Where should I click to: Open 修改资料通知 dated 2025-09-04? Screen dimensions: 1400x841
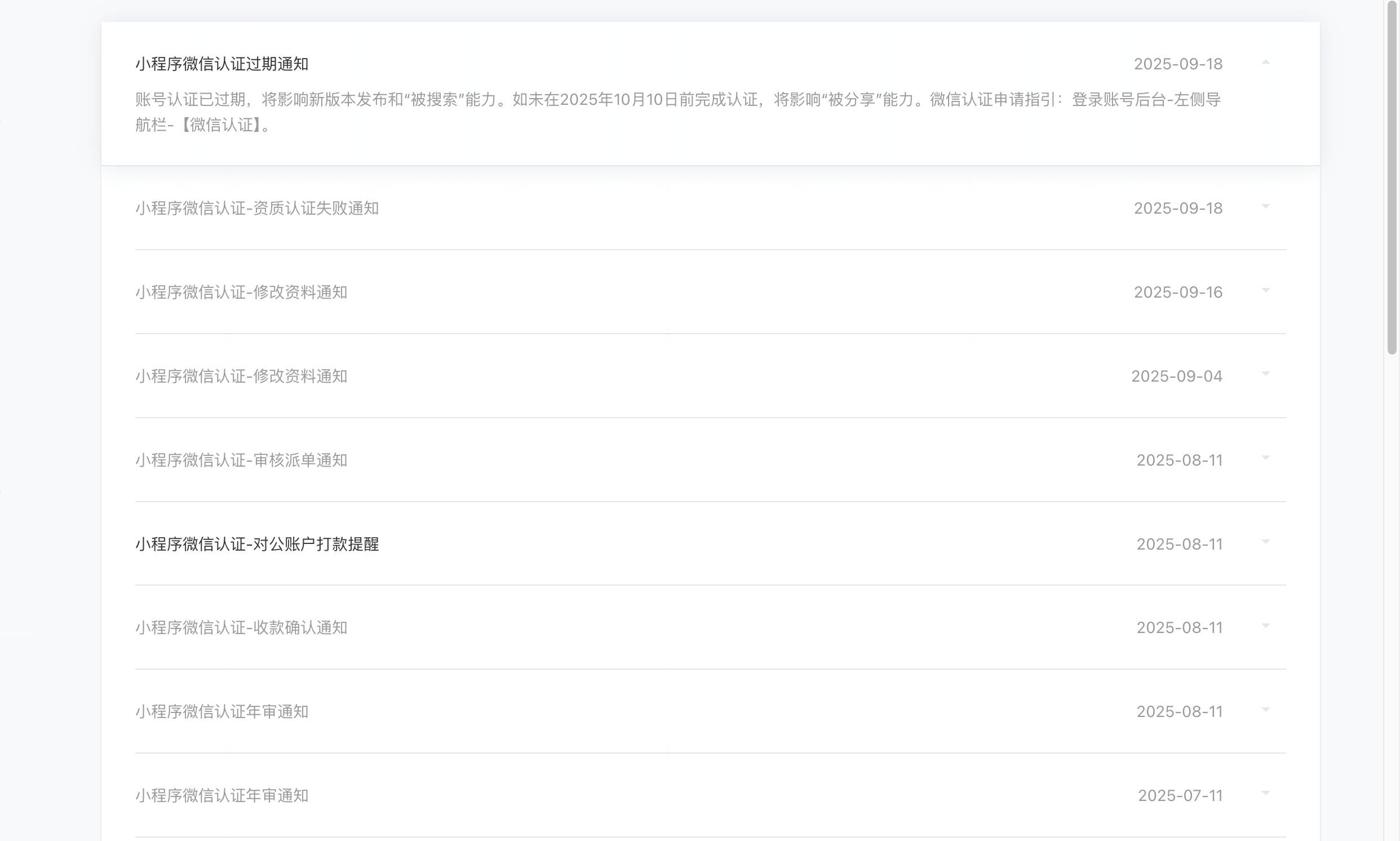pos(241,377)
